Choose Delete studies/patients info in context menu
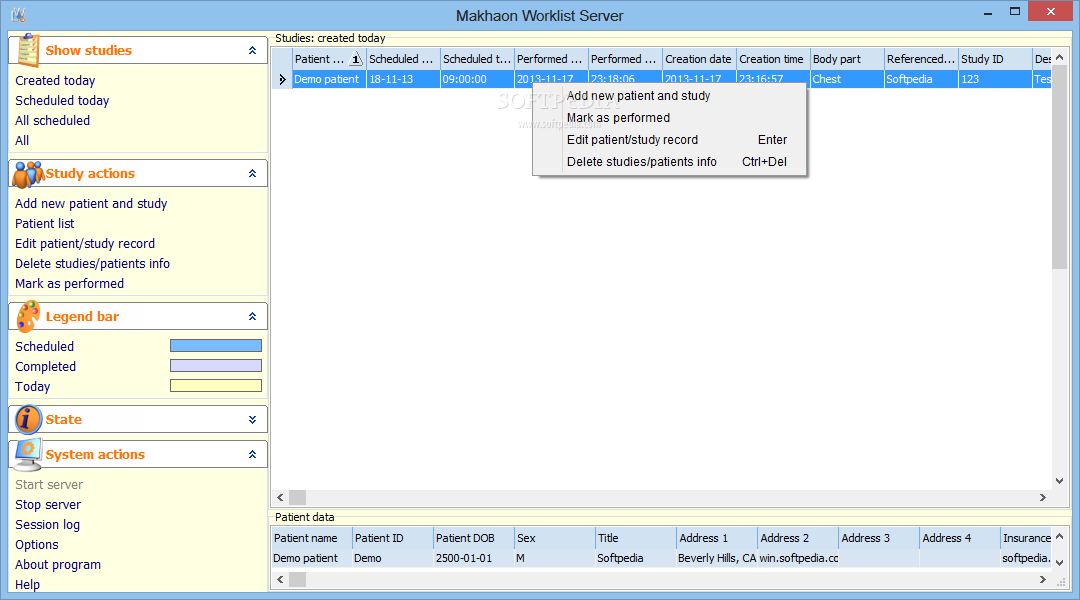The width and height of the screenshot is (1080, 600). (669, 162)
